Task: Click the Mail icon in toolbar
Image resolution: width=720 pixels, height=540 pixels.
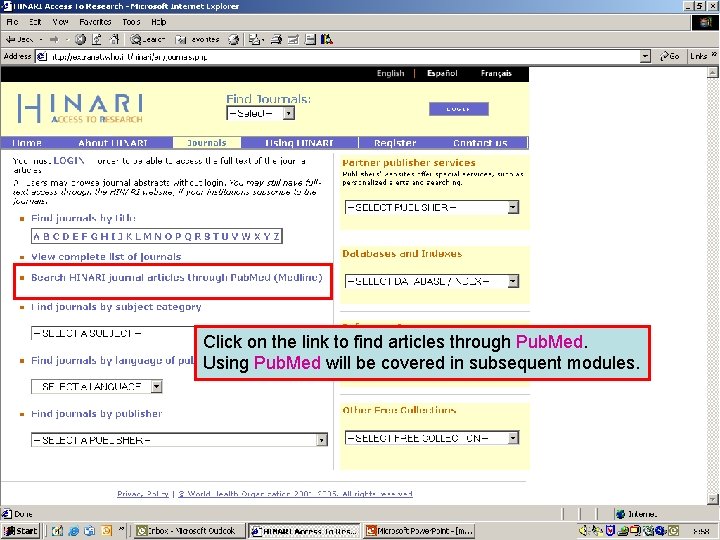Action: pos(256,39)
